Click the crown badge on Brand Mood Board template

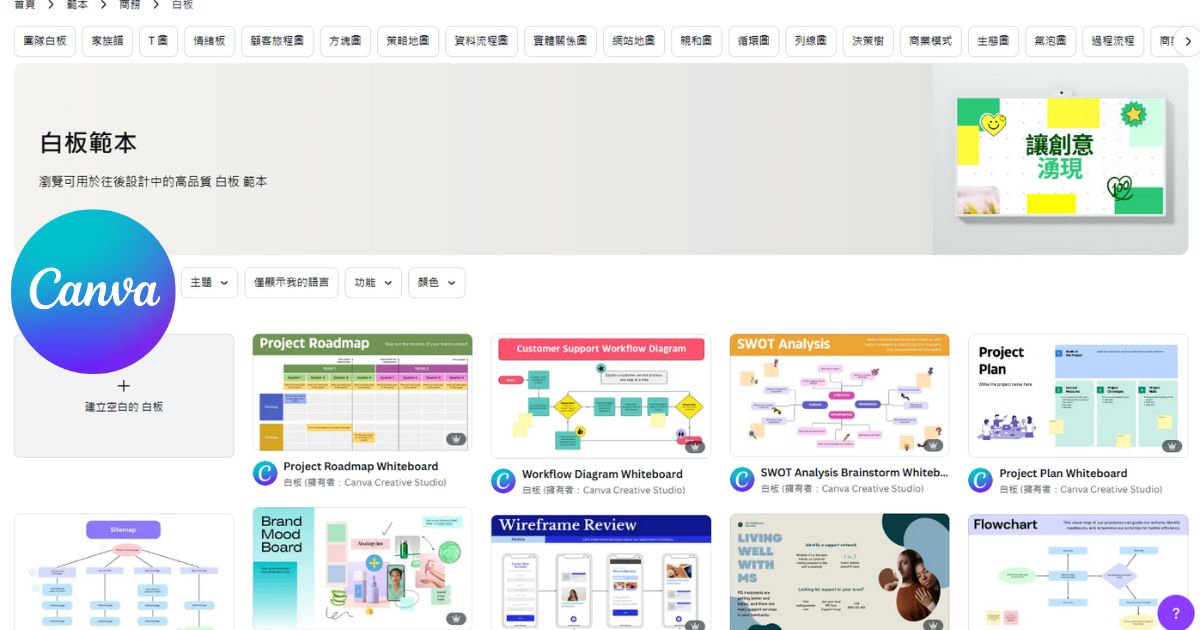(x=456, y=618)
